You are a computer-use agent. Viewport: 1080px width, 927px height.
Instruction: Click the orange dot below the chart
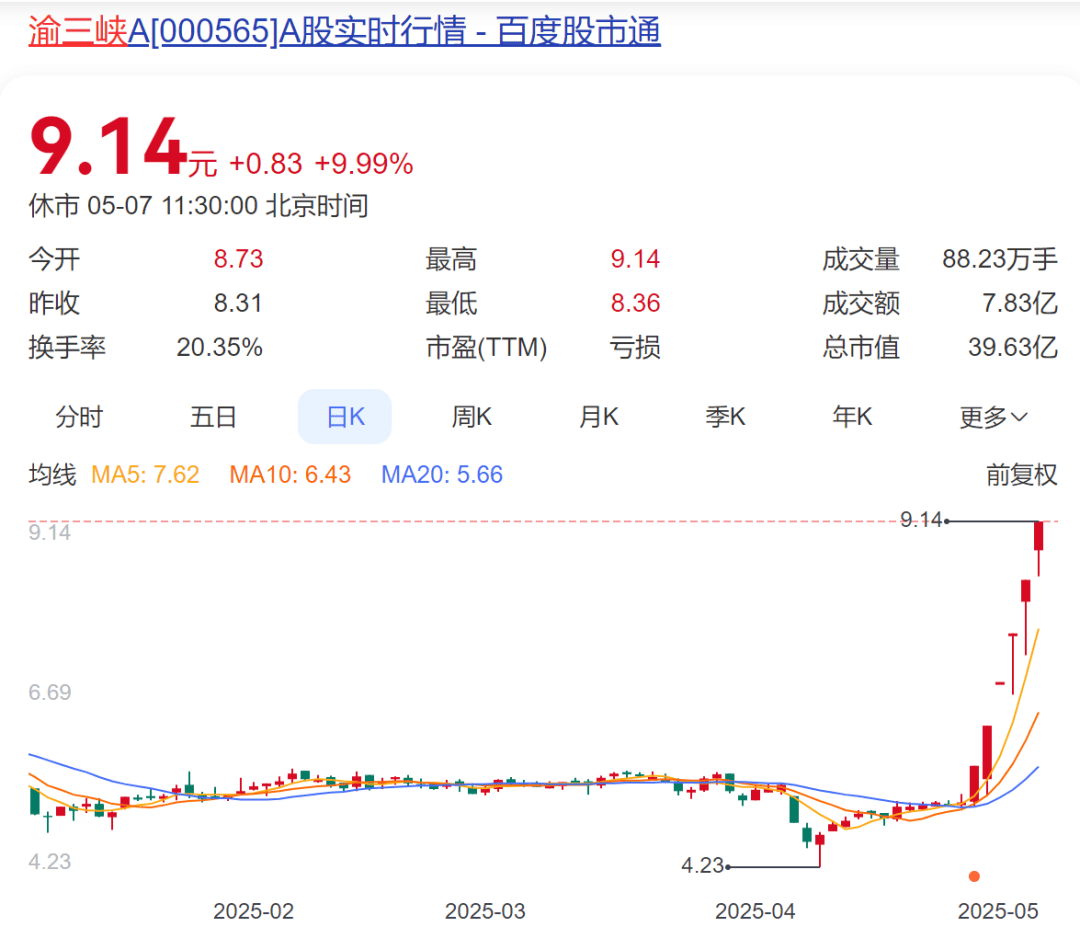pos(973,876)
